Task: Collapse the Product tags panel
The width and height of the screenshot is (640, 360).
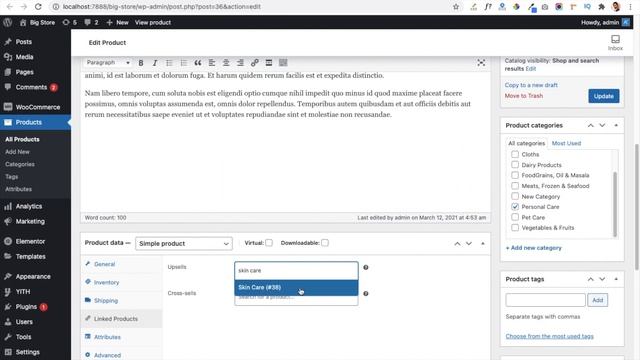Action: point(616,279)
